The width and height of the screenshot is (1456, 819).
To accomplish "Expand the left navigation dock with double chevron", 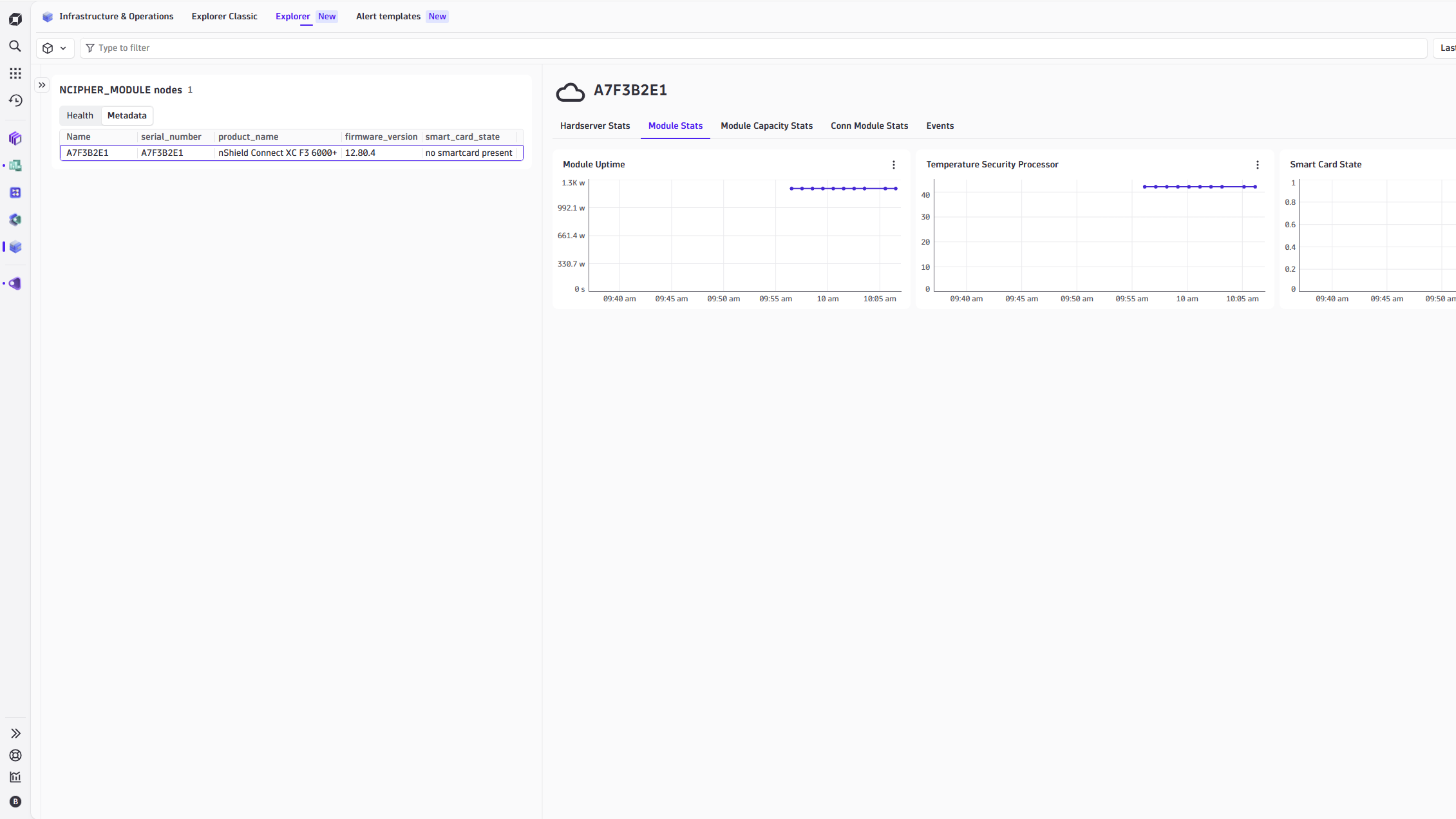I will [x=15, y=733].
